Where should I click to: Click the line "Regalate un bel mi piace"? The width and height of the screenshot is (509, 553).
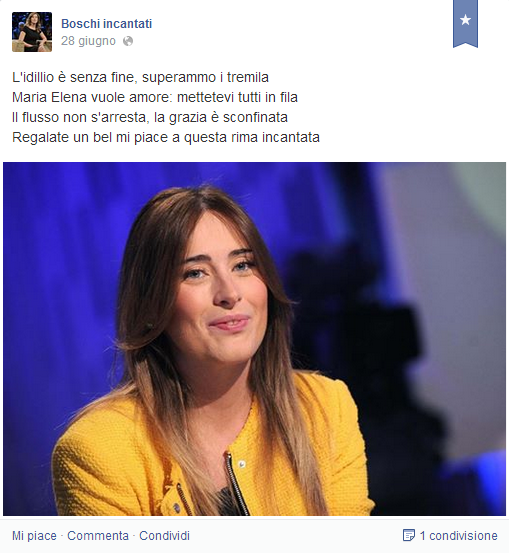pos(166,138)
